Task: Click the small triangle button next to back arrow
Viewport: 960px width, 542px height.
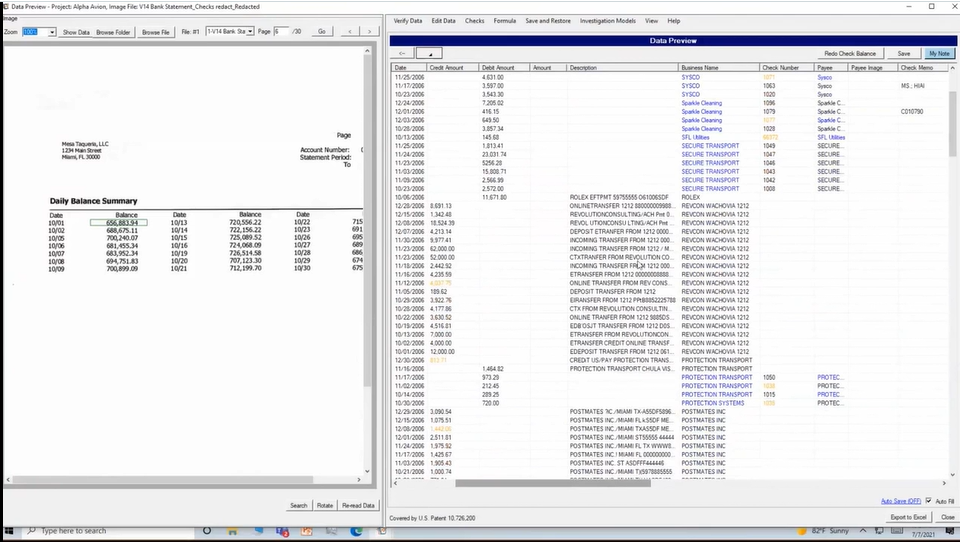Action: 429,53
